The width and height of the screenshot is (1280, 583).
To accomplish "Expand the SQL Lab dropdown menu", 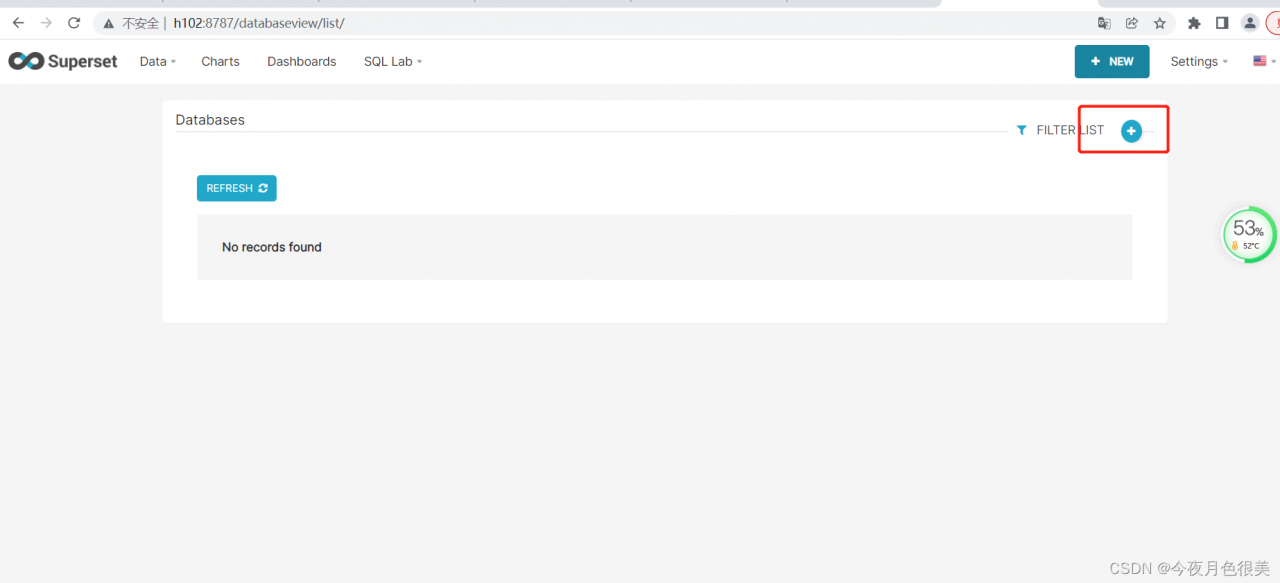I will 392,61.
